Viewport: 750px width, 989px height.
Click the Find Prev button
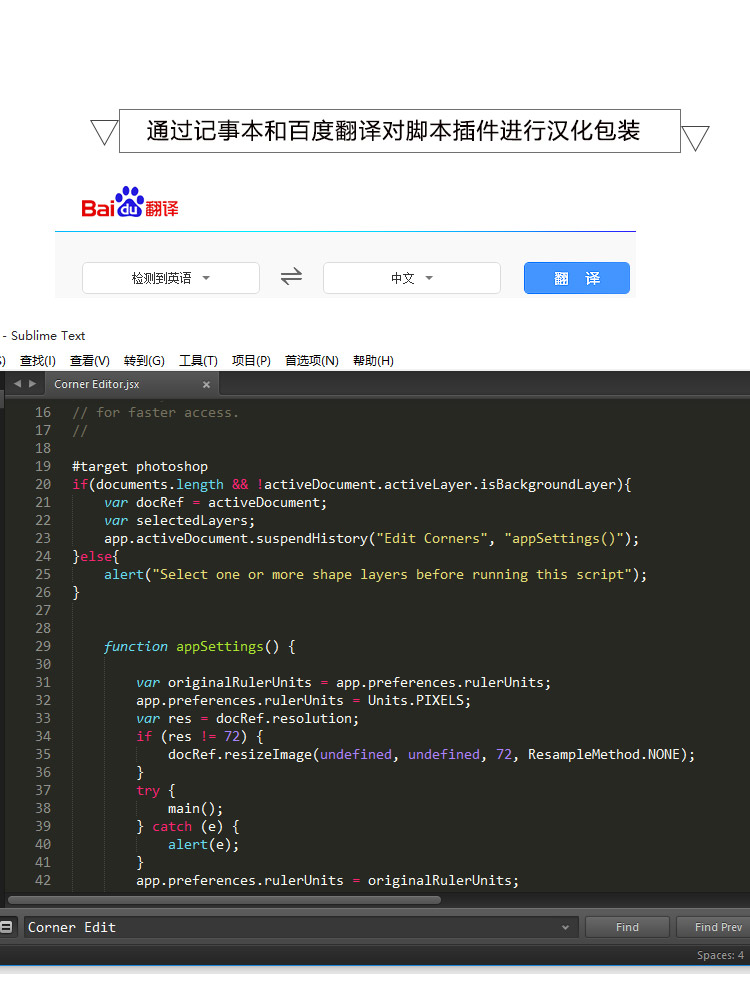pos(713,927)
